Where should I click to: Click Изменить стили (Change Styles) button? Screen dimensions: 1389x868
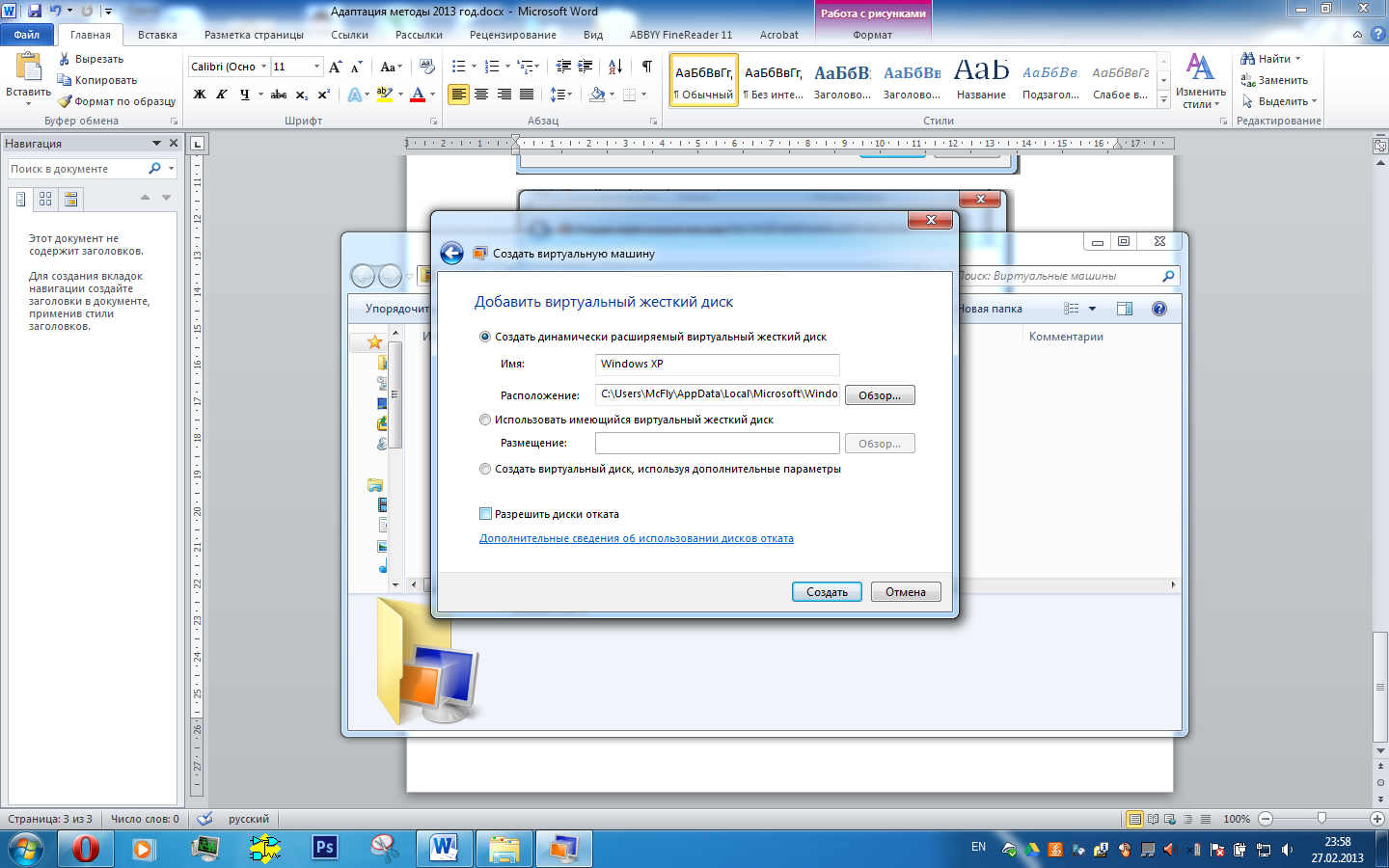(x=1201, y=81)
